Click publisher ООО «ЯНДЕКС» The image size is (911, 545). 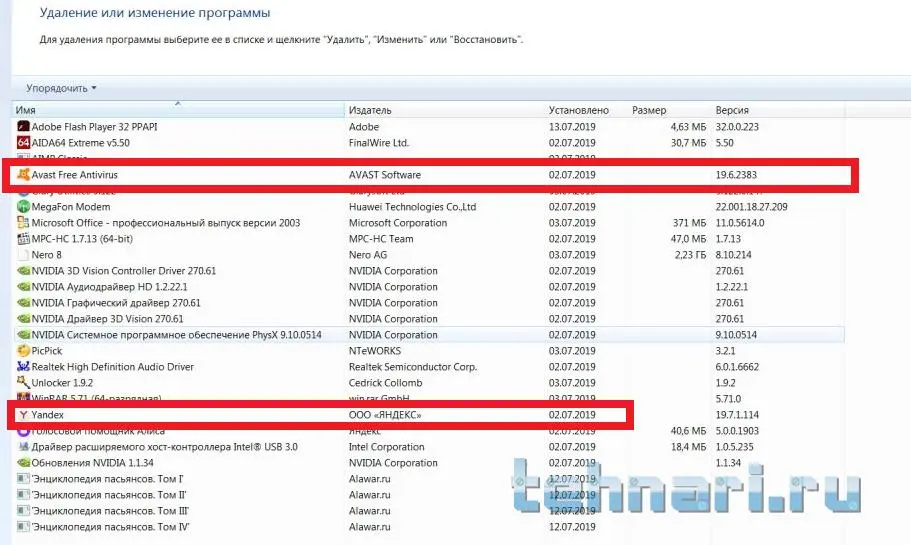(385, 415)
